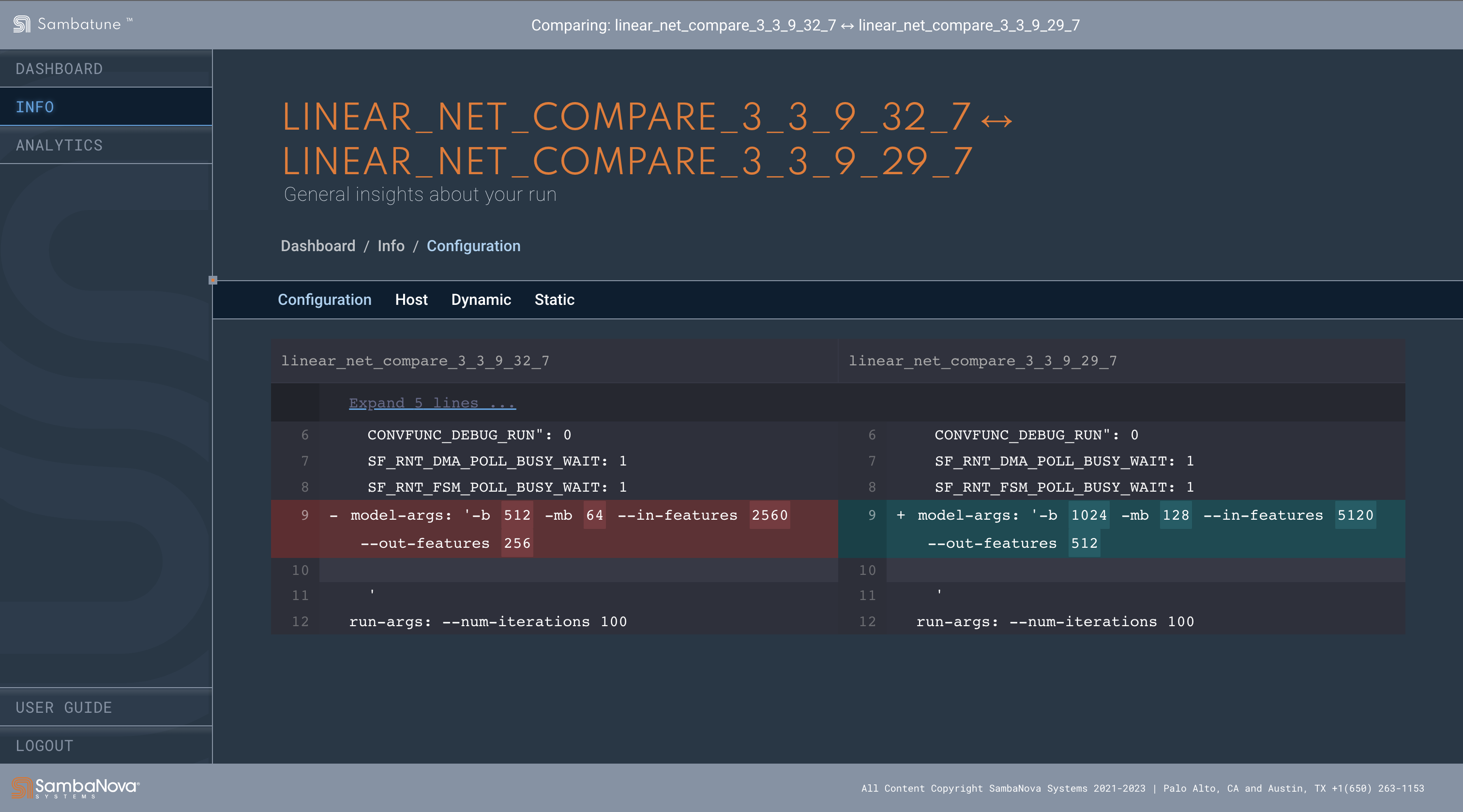Switch to the Host tab
Viewport: 1463px width, 812px height.
[411, 300]
